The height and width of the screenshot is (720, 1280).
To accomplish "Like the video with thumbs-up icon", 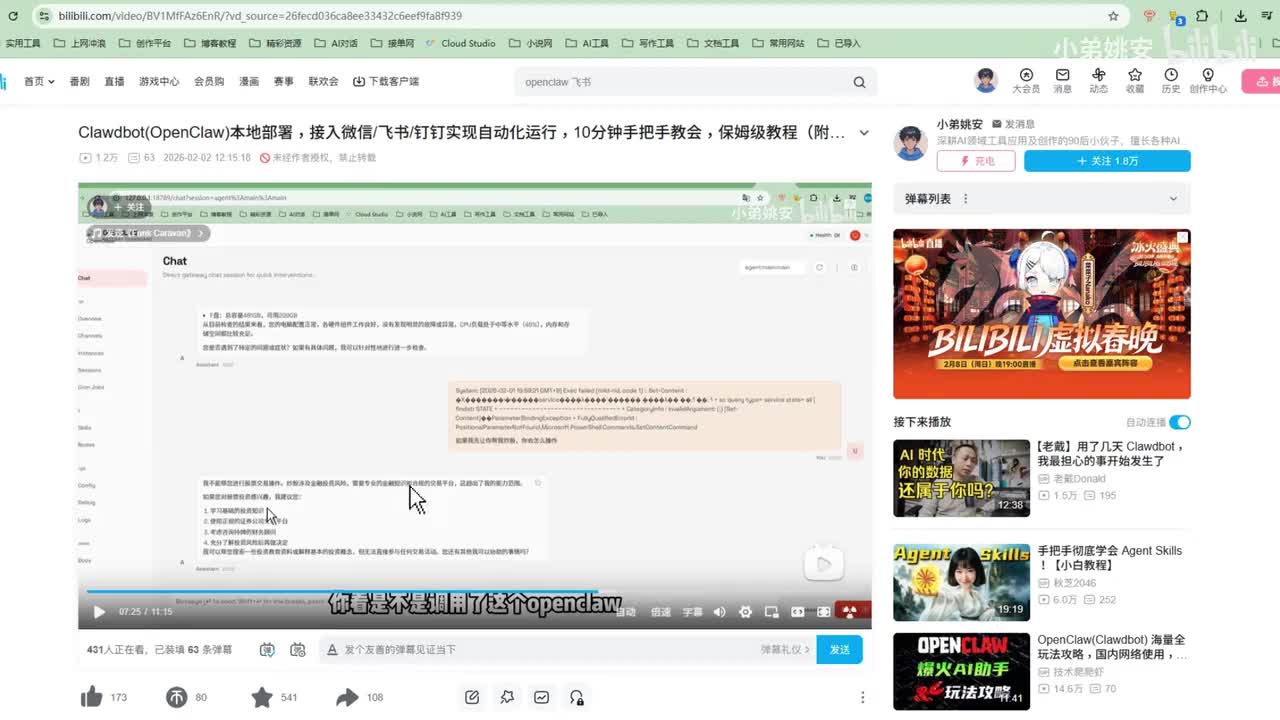I will [92, 697].
